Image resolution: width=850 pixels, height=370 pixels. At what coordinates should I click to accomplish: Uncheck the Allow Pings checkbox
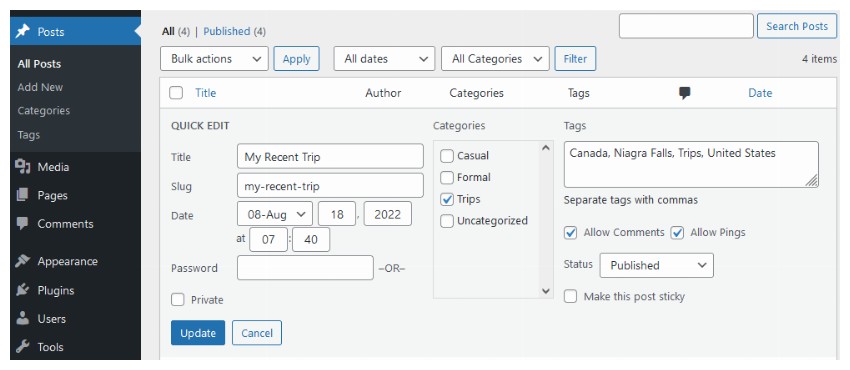(677, 233)
